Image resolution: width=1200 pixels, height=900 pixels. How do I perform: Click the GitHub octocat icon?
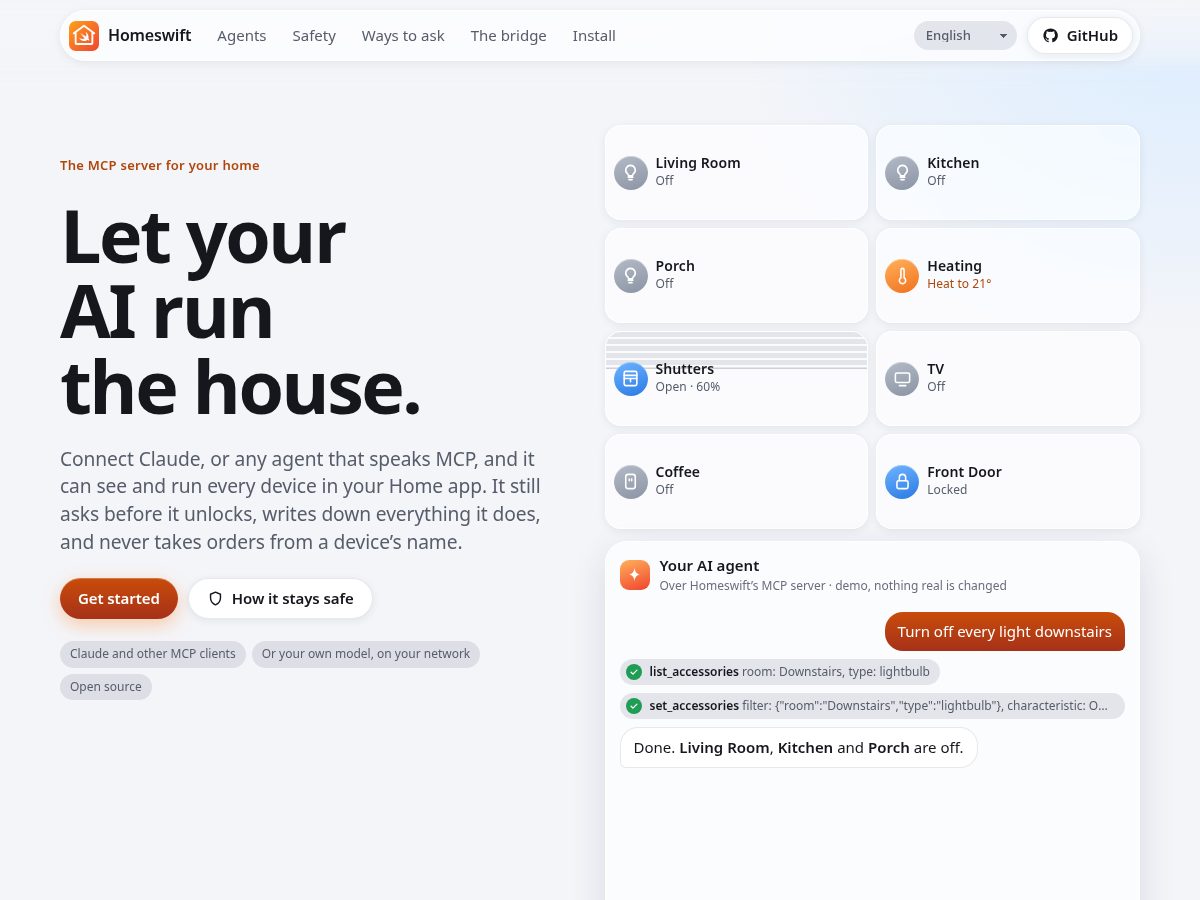pos(1050,36)
